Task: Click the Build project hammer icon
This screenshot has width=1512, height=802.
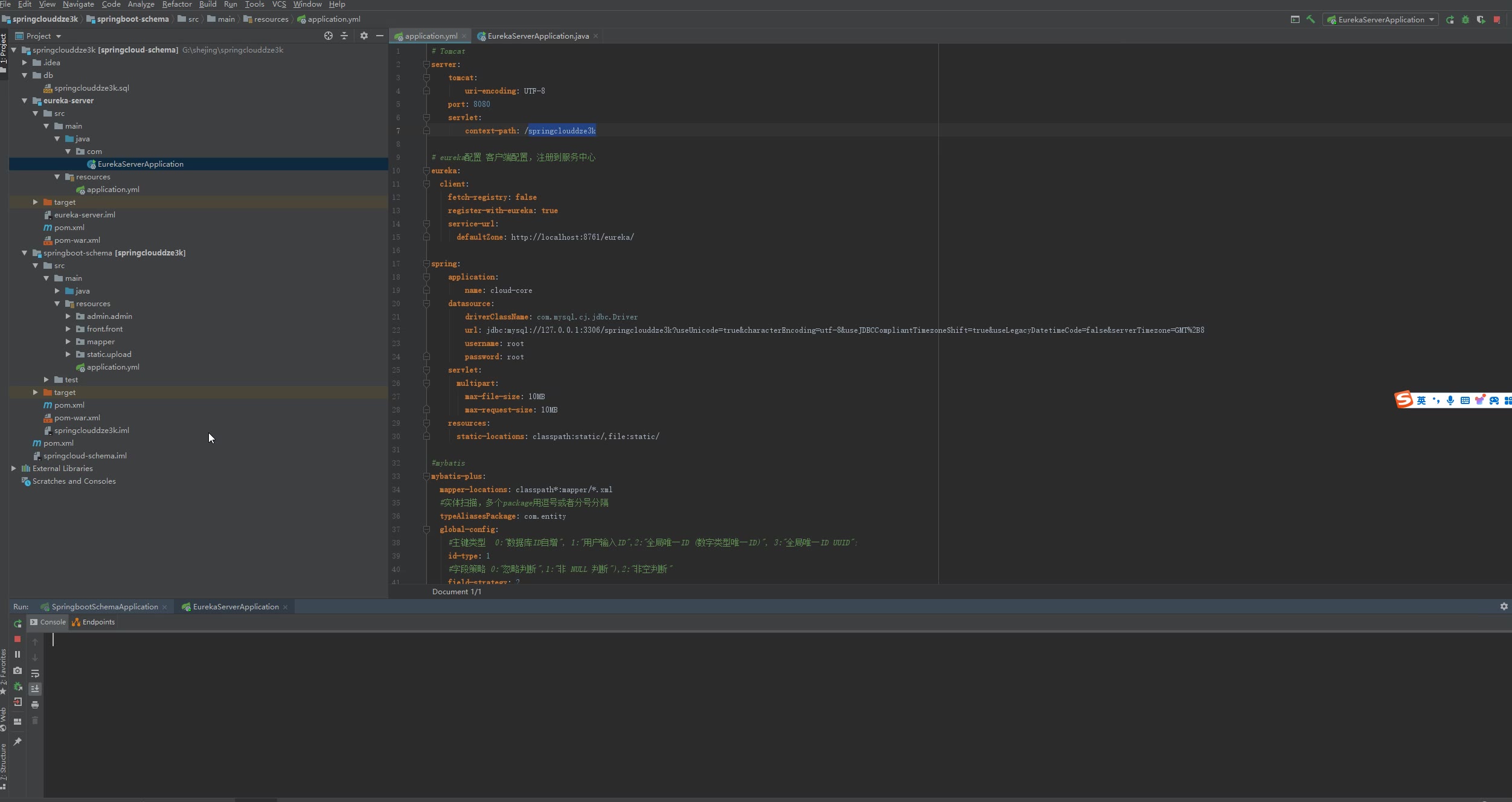Action: click(x=1310, y=19)
